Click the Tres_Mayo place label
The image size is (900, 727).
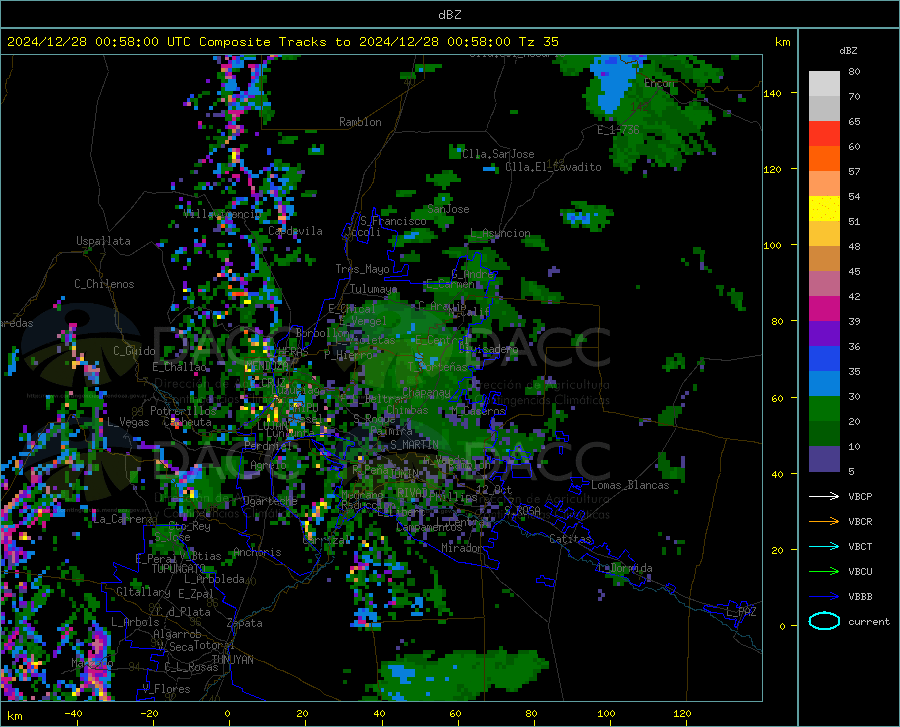pyautogui.click(x=362, y=269)
